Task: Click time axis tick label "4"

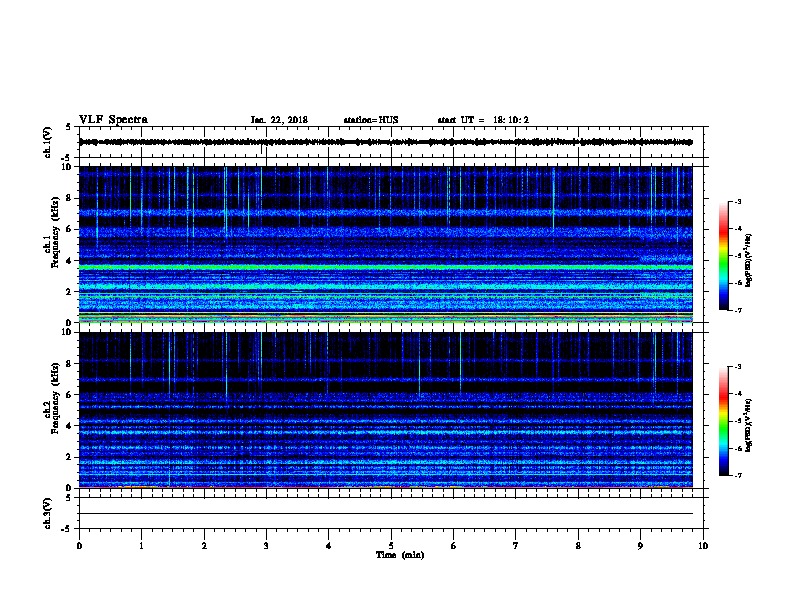Action: (329, 546)
